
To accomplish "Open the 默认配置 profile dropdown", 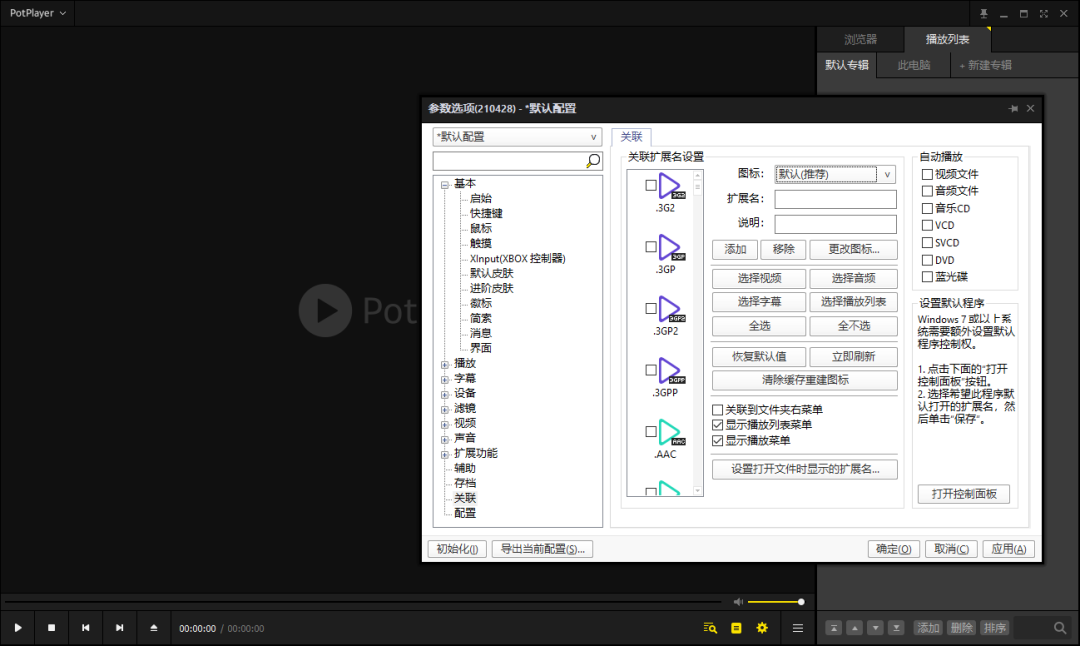I will click(517, 137).
